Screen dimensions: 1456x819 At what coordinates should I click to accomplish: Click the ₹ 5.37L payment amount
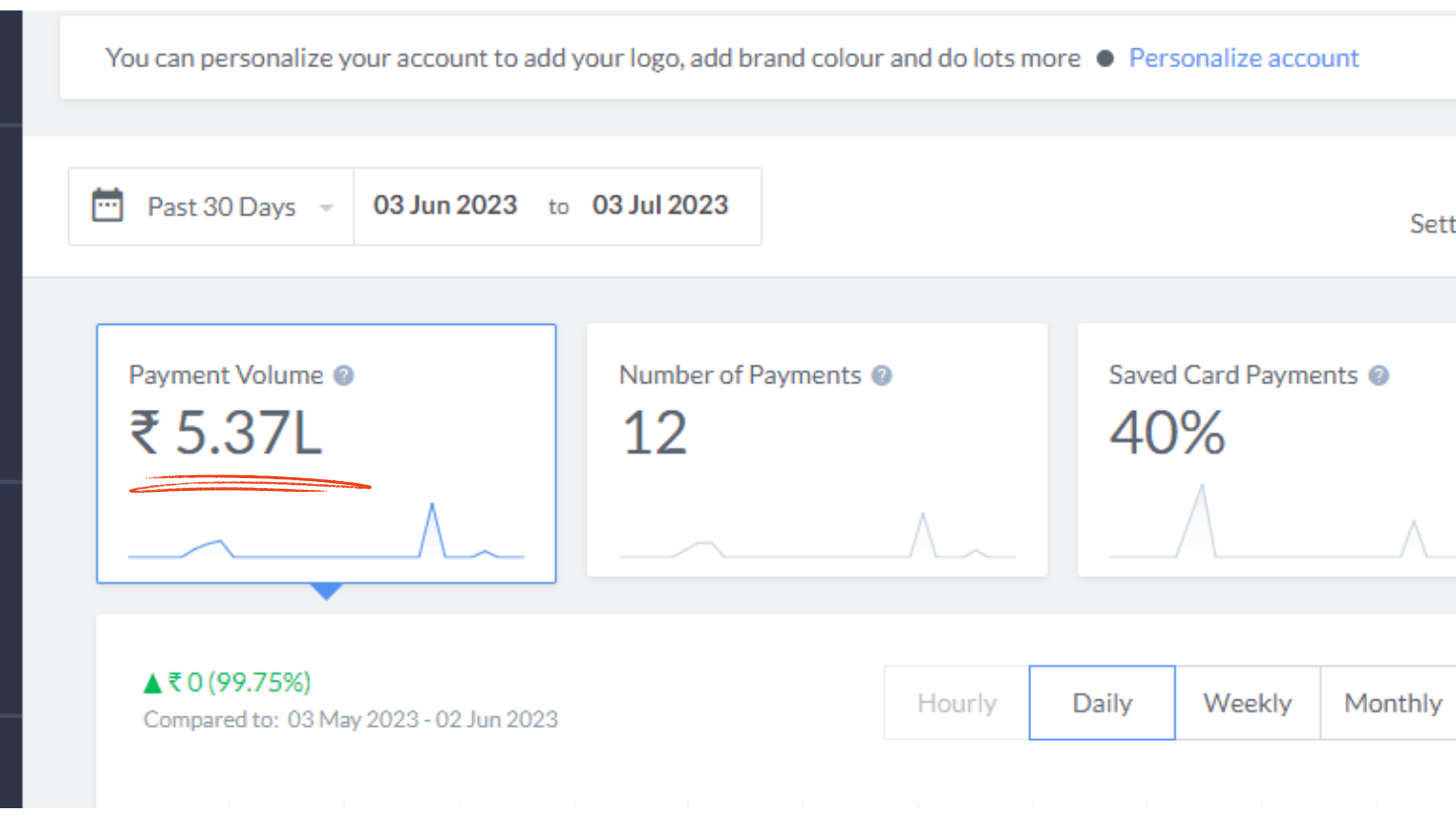pos(226,434)
